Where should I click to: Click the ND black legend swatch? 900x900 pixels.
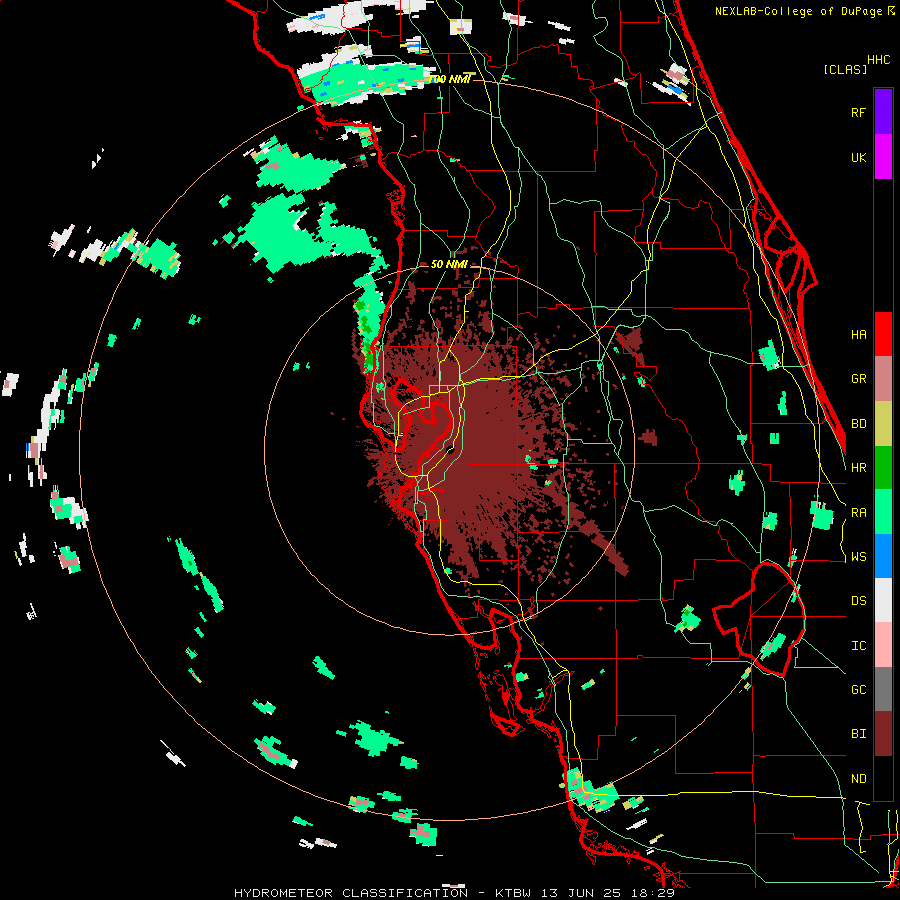pos(883,778)
